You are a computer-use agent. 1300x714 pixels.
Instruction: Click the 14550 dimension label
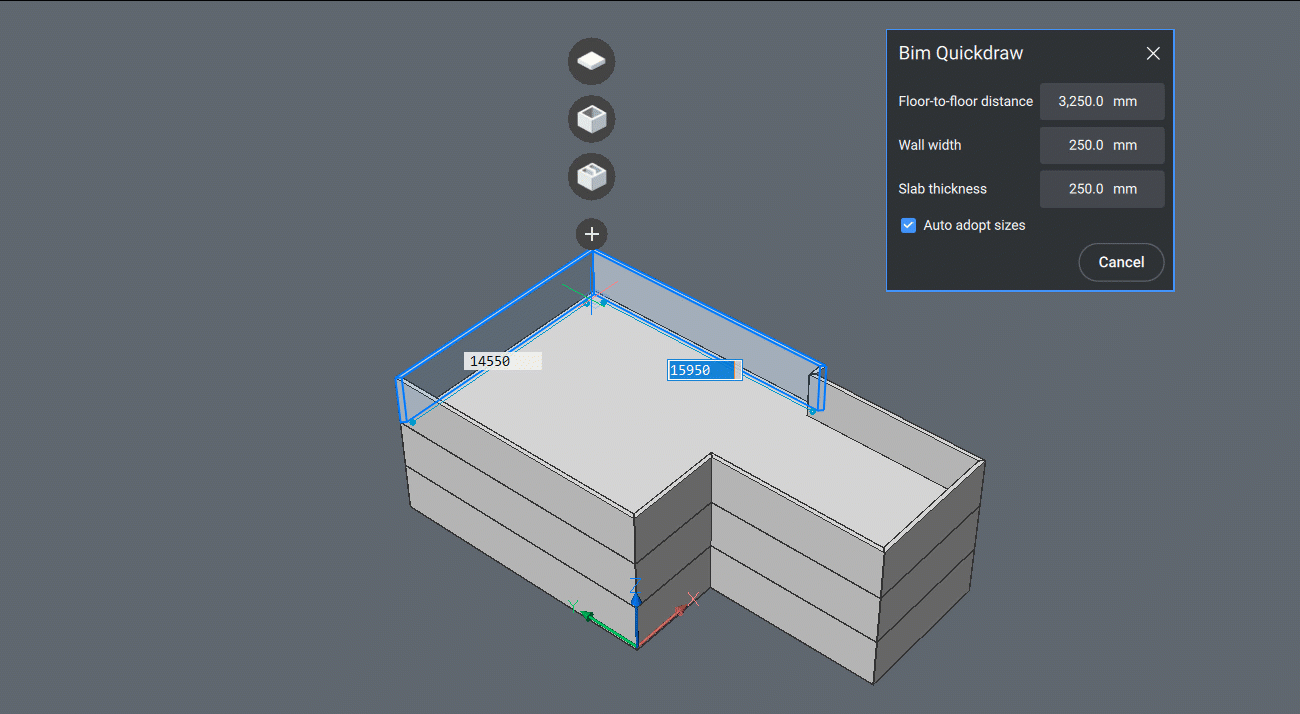tap(502, 360)
